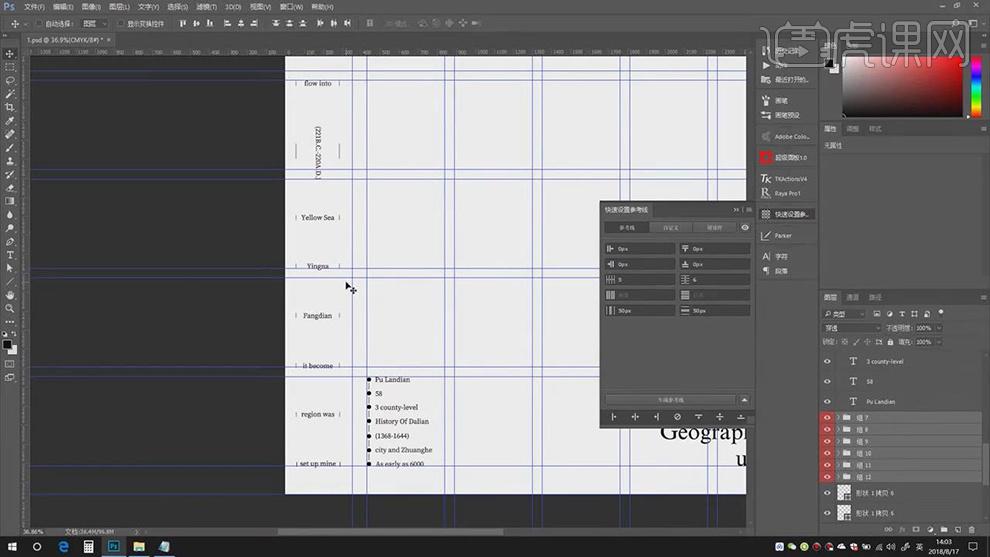Enable show transform controls checkbox
Viewport: 990px width, 557px height.
[121, 24]
